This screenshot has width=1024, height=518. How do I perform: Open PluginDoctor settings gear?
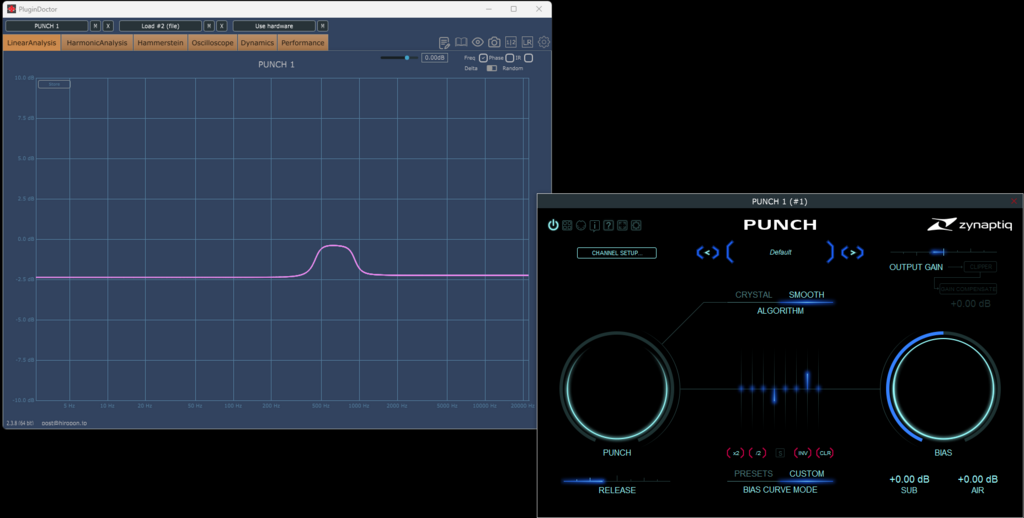[544, 42]
